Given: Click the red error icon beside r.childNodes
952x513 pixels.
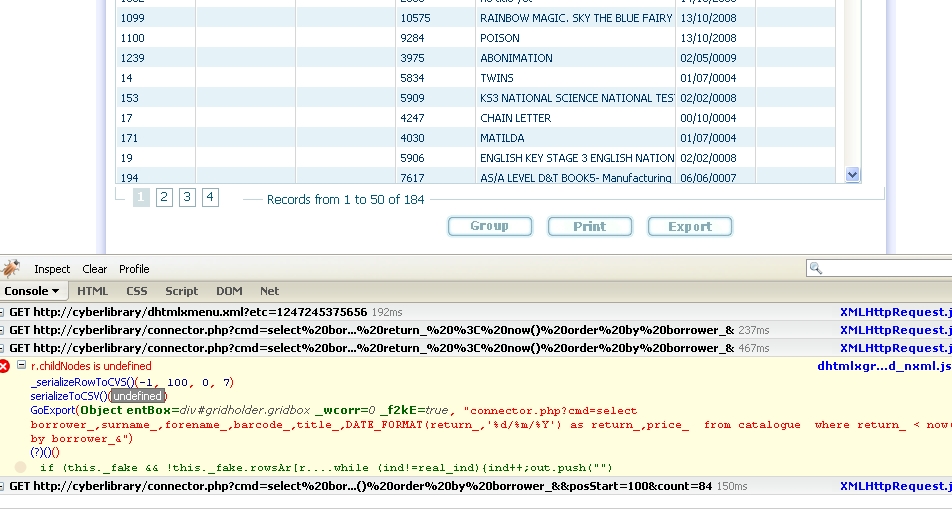Looking at the screenshot, I should pos(5,366).
